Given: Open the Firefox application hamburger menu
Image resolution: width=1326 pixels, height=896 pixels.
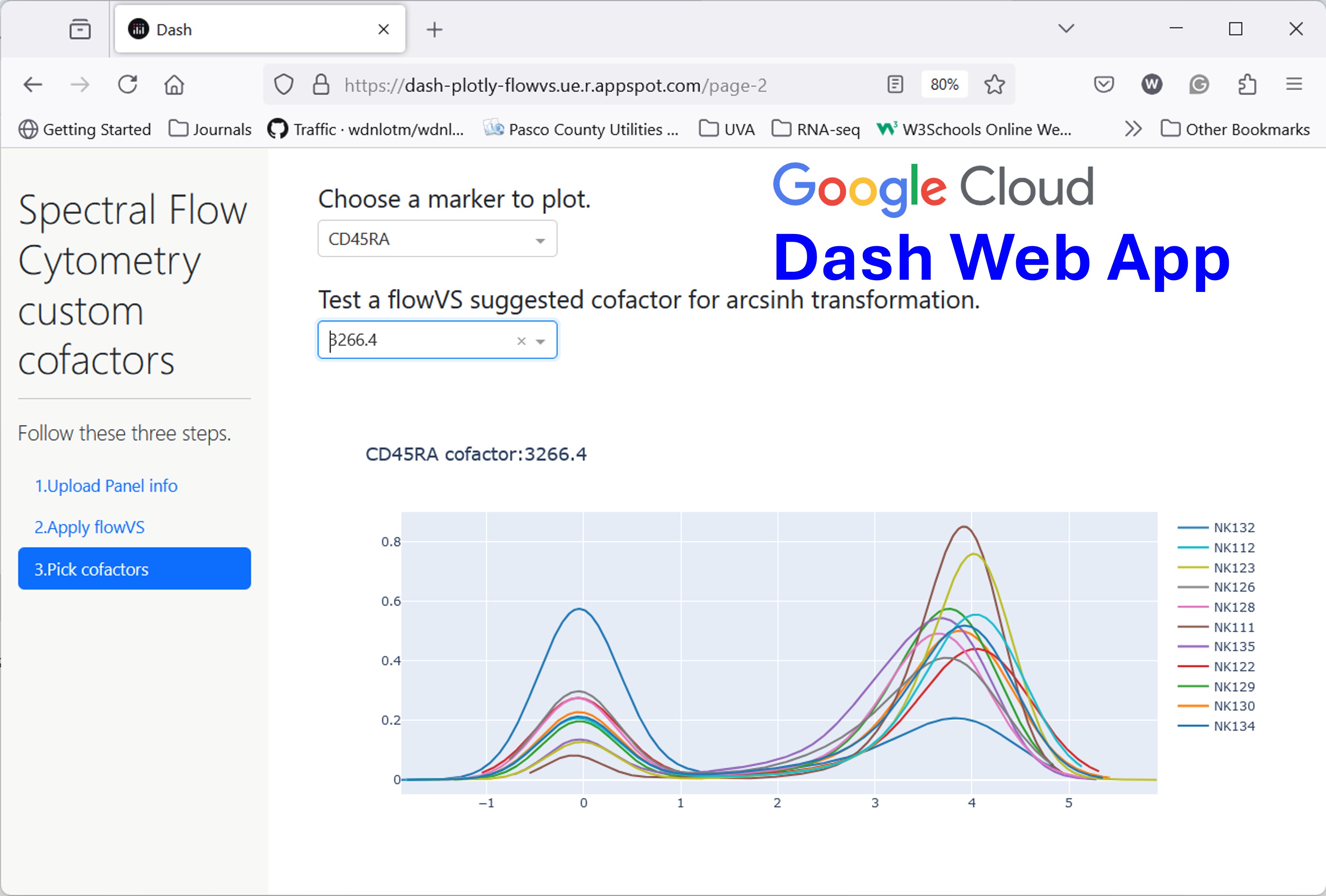Looking at the screenshot, I should tap(1294, 84).
